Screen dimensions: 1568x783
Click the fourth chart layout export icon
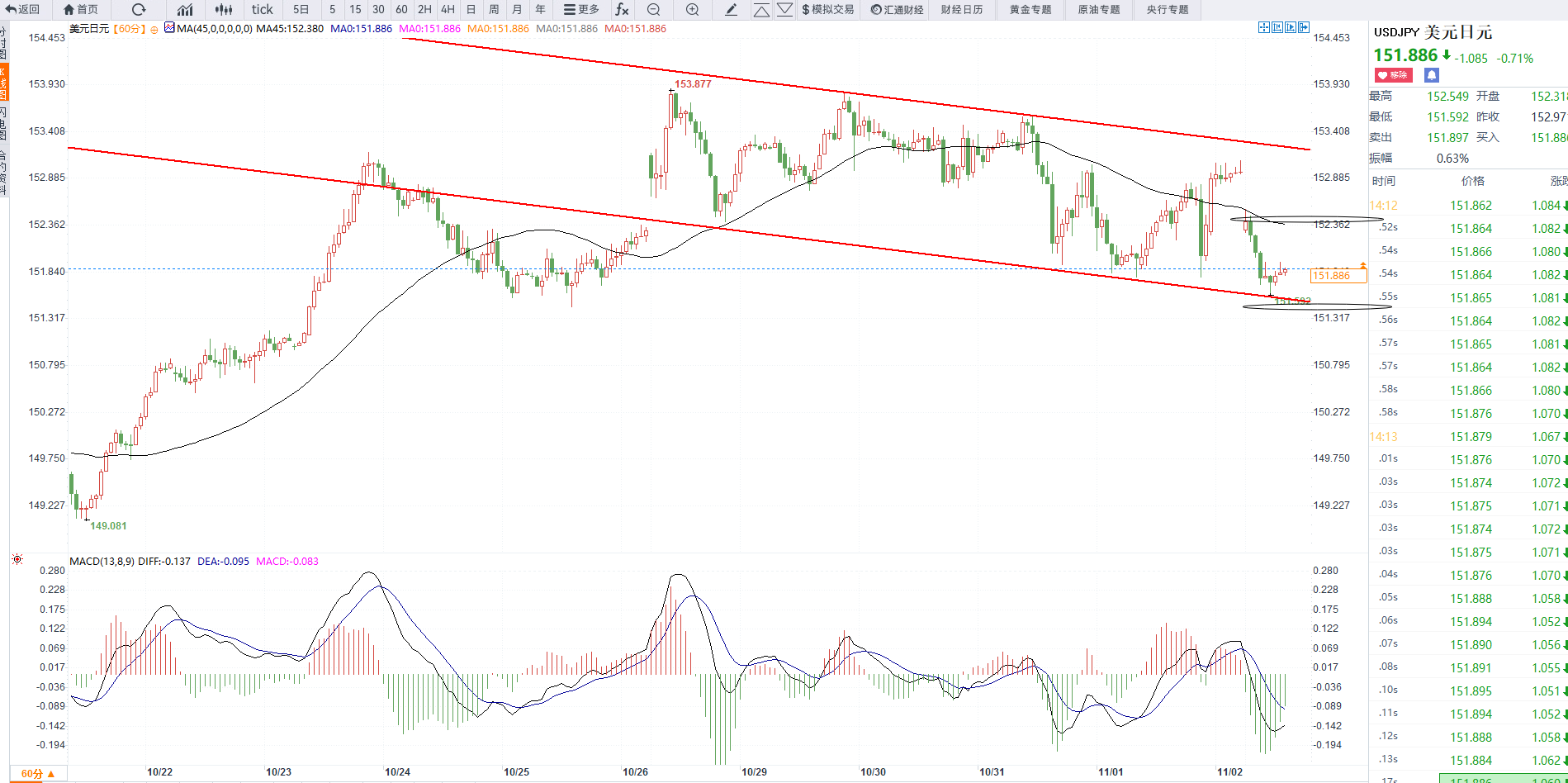pos(1303,27)
